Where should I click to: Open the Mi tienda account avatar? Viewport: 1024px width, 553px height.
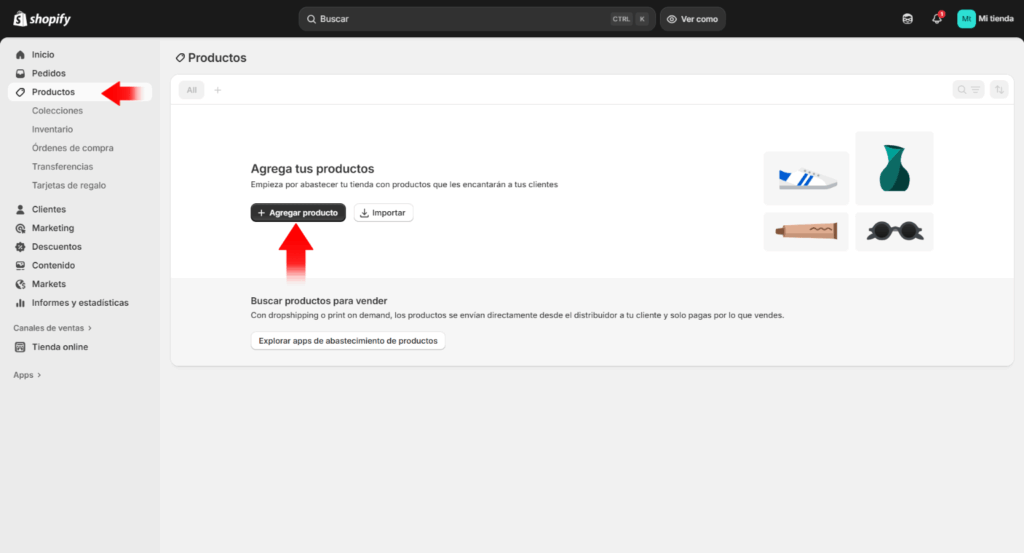[966, 19]
